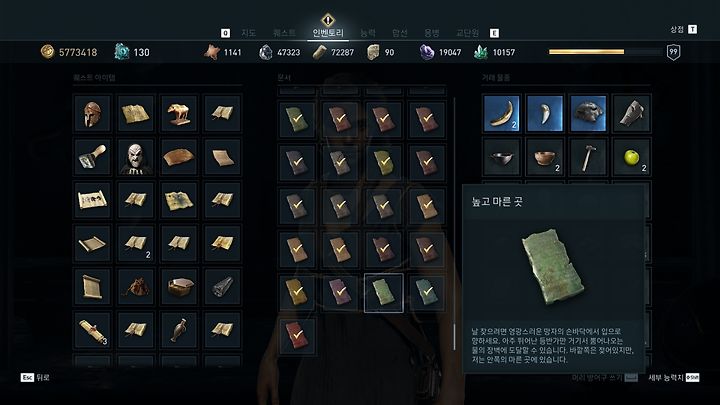Select the hammer in trade goods

point(588,158)
